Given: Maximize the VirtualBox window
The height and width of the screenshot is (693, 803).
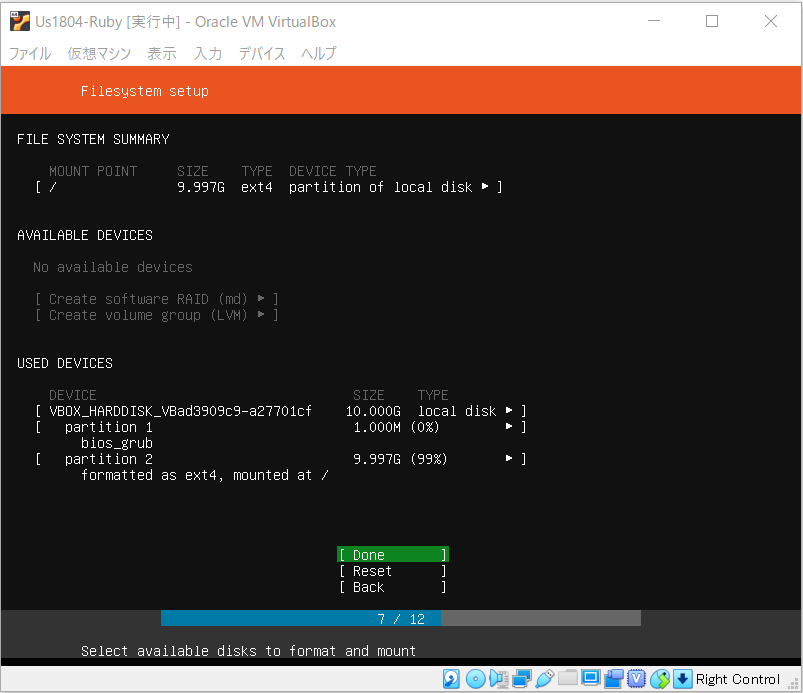Looking at the screenshot, I should [712, 21].
